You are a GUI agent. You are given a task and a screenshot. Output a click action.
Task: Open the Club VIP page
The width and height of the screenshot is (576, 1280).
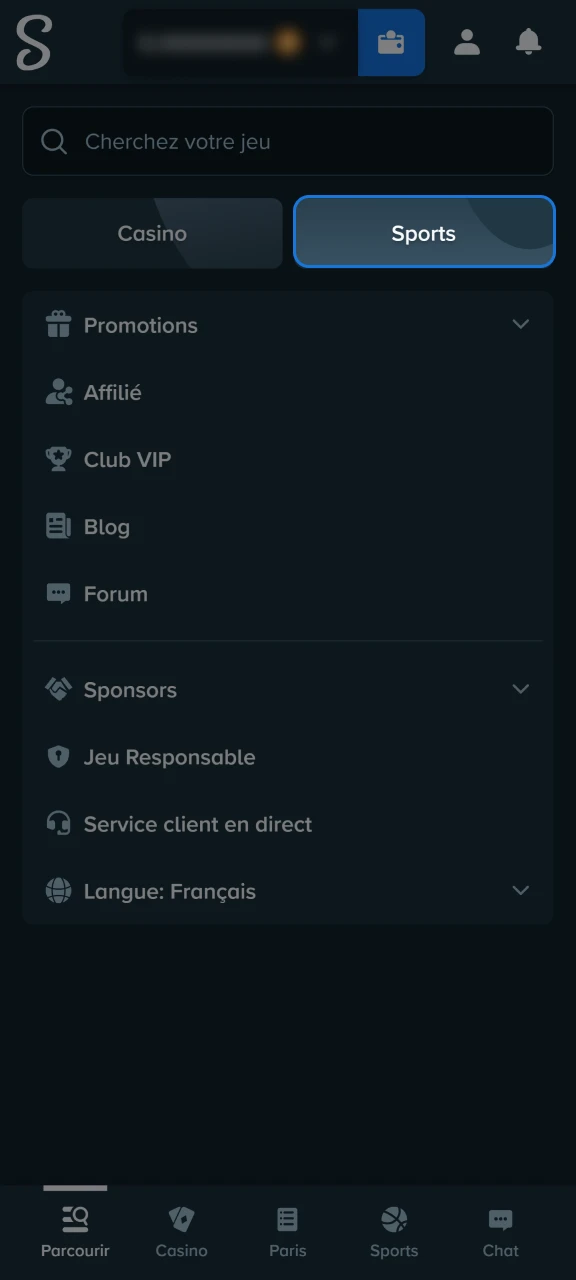point(128,459)
